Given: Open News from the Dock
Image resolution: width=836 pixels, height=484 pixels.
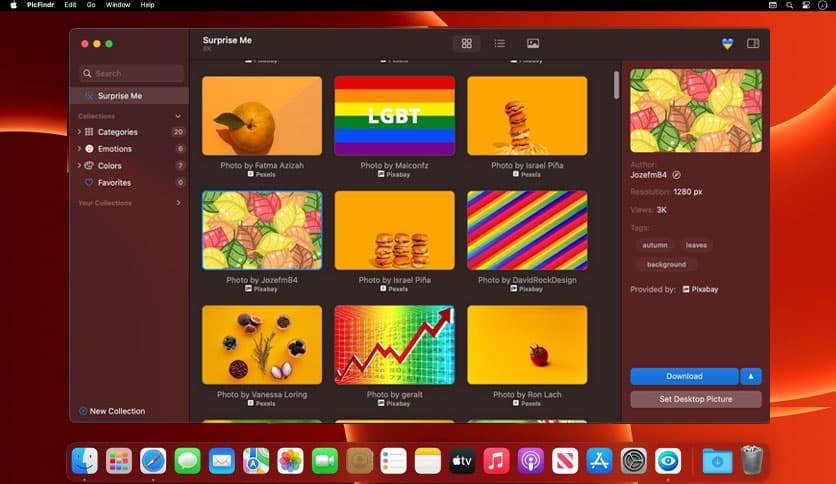Looking at the screenshot, I should click(x=565, y=461).
